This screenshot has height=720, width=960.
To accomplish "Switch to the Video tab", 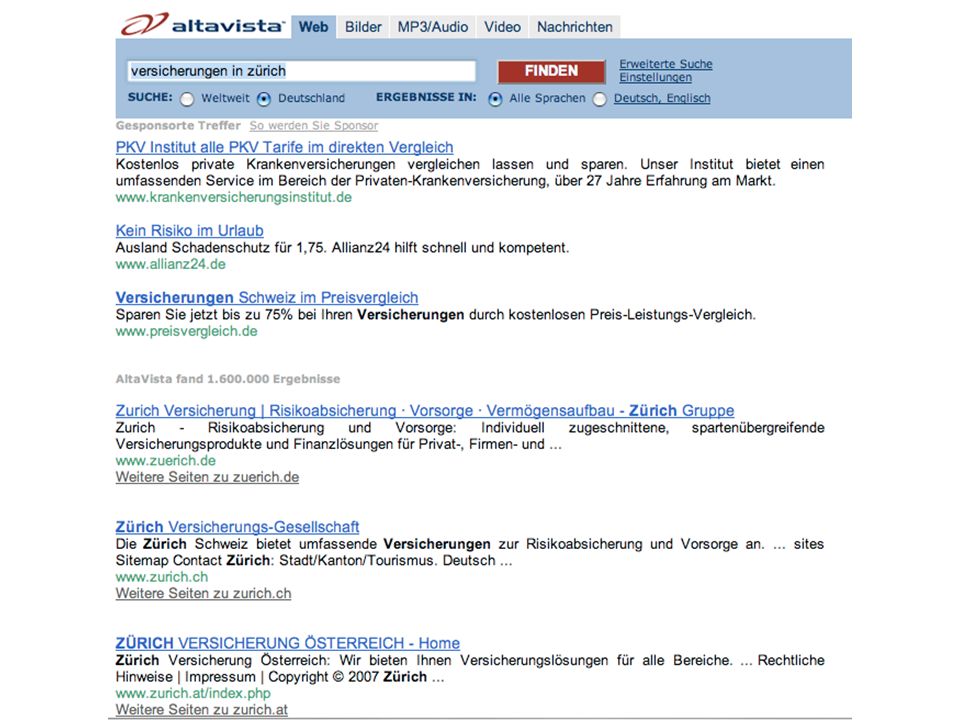I will pos(503,27).
